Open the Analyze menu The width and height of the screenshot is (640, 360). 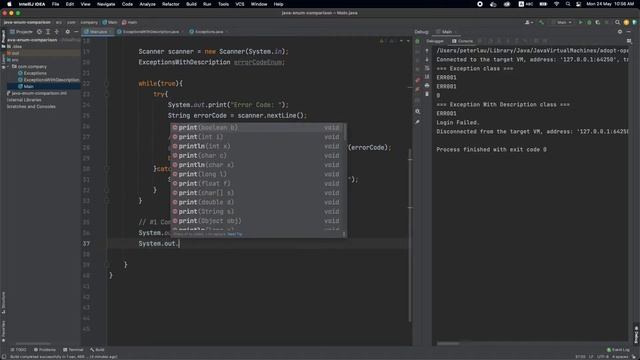pos(147,4)
